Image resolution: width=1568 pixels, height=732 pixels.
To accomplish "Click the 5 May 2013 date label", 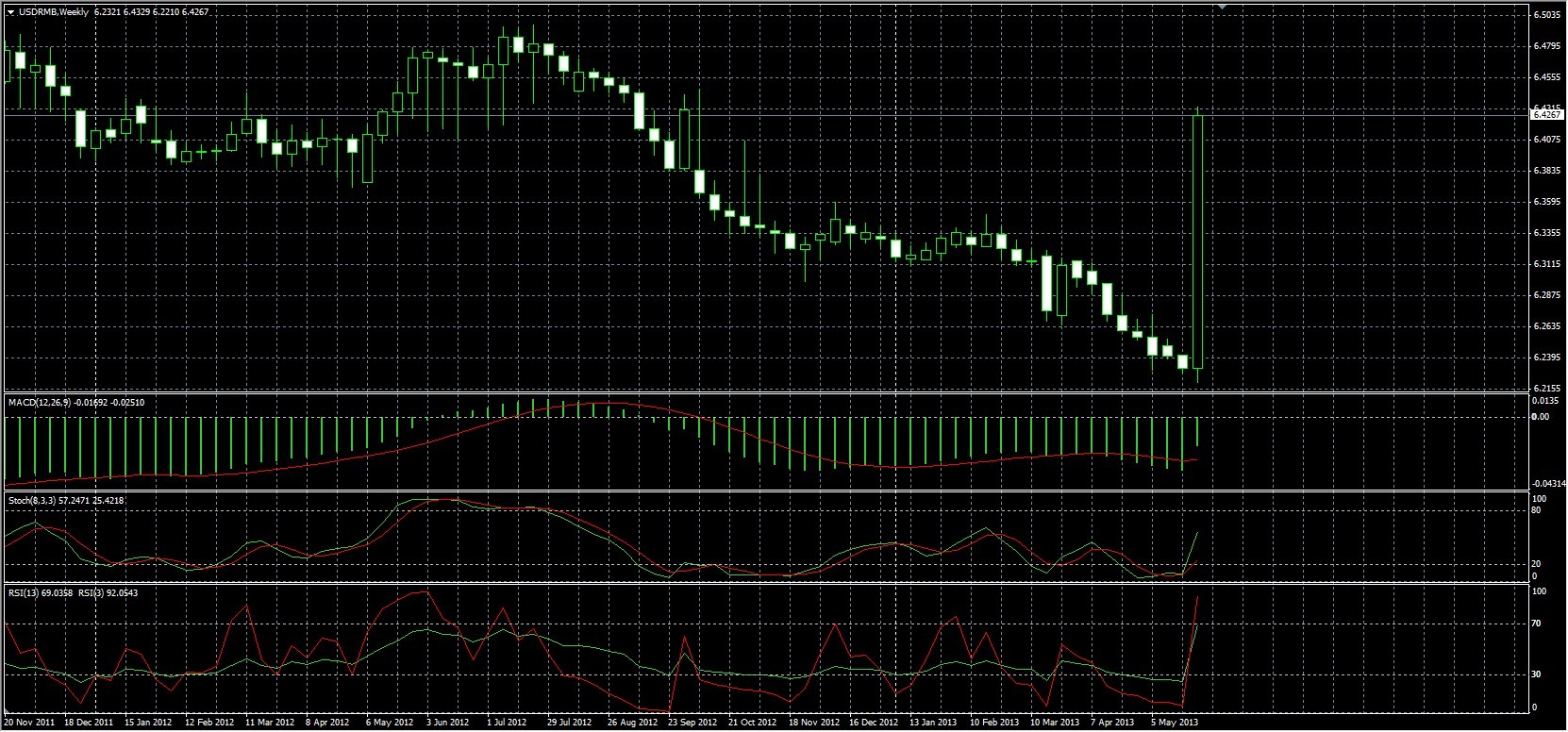I will coord(1174,723).
